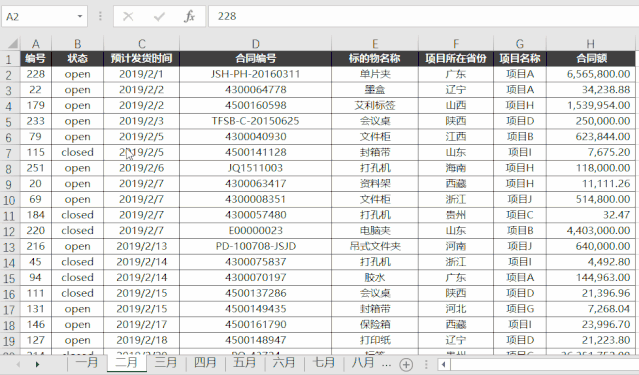Screen dimensions: 639x375
Task: Select the 吊式文件夹 cell
Action: (375, 246)
